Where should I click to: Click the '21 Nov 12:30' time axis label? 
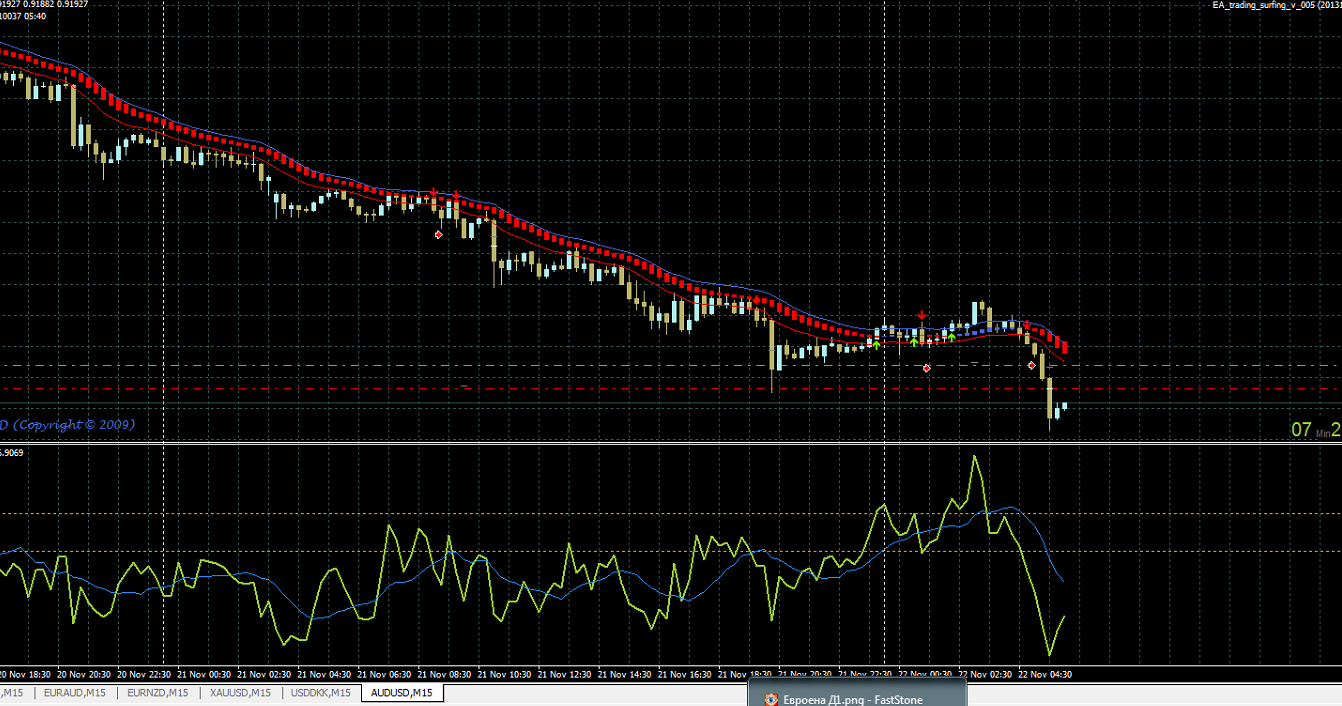[x=565, y=674]
